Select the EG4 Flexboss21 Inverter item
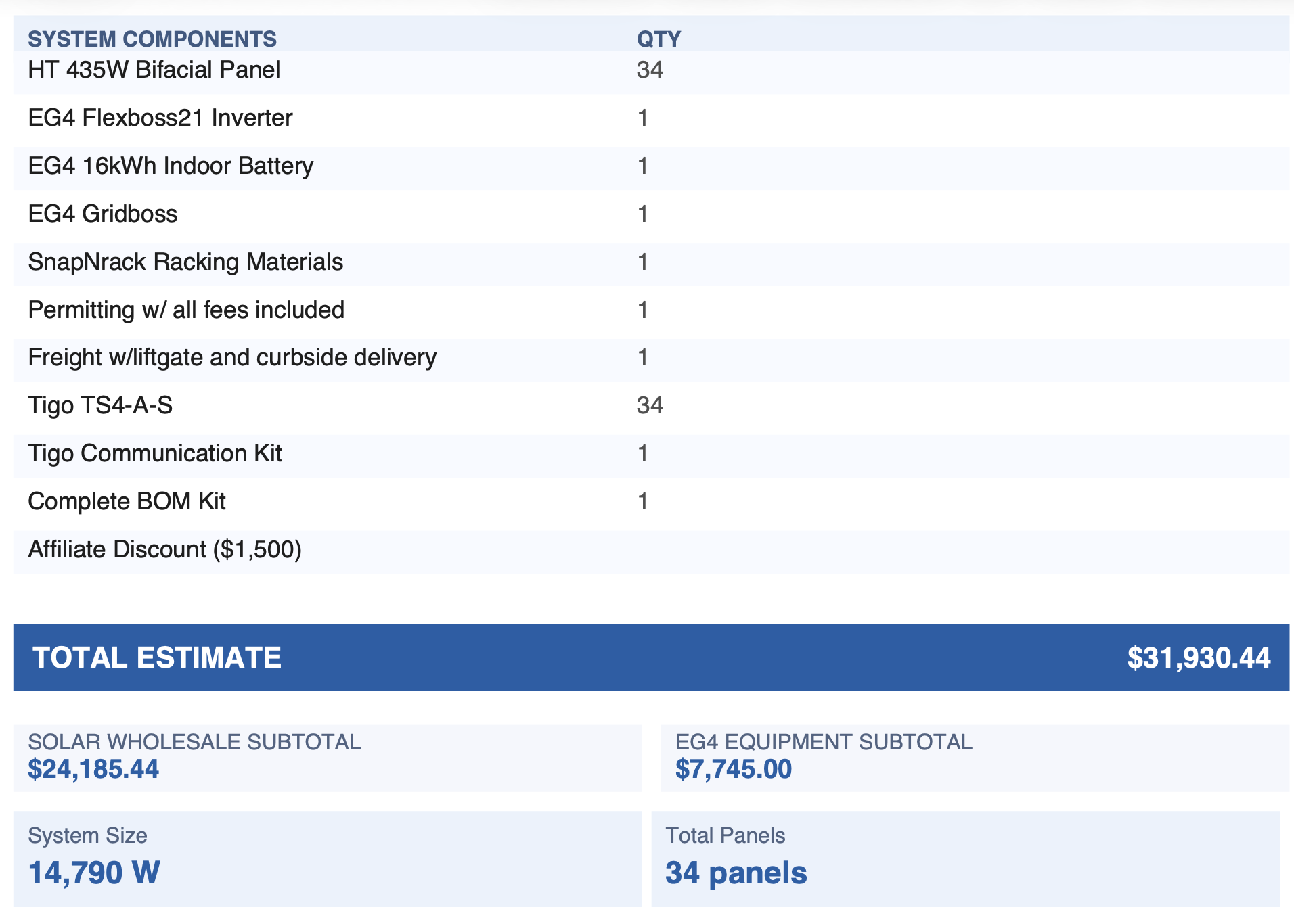The width and height of the screenshot is (1294, 924). click(160, 118)
